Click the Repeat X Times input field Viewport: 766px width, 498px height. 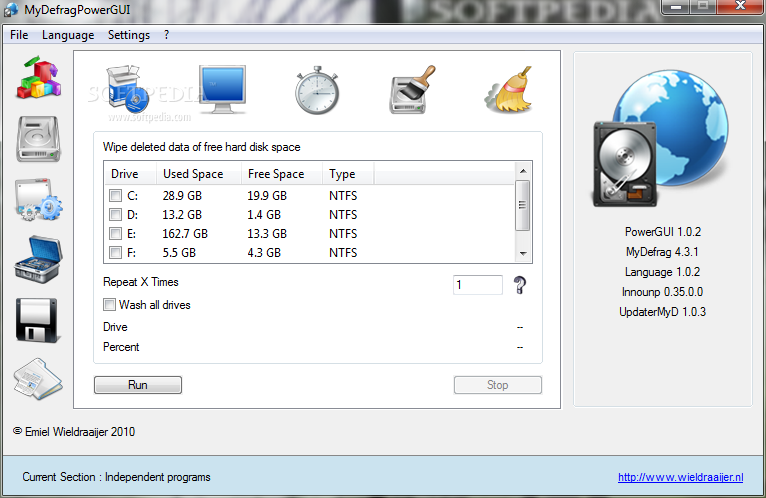tap(477, 284)
